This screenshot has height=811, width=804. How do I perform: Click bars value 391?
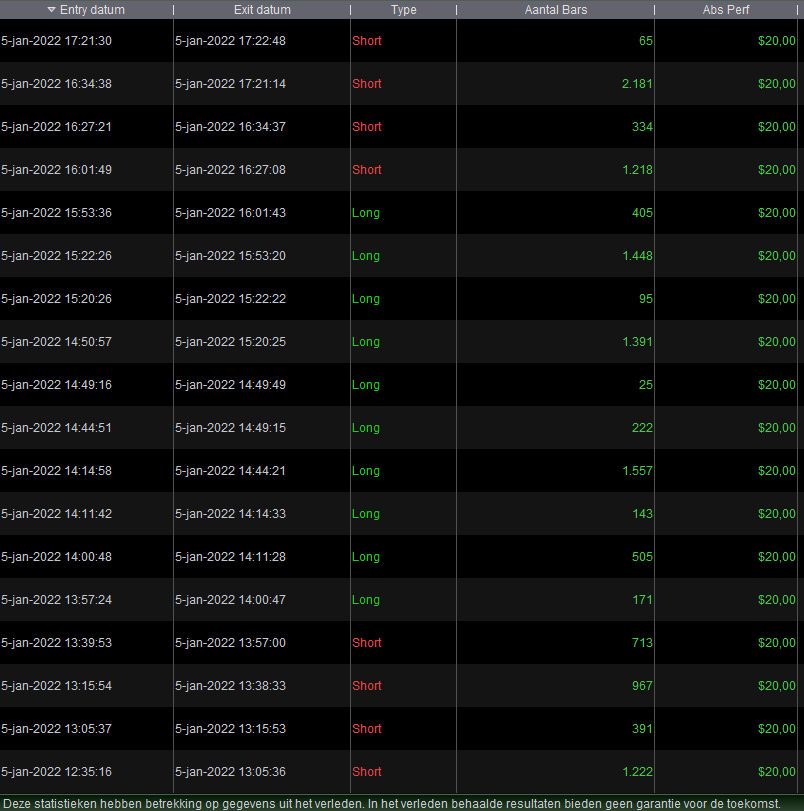[x=642, y=728]
